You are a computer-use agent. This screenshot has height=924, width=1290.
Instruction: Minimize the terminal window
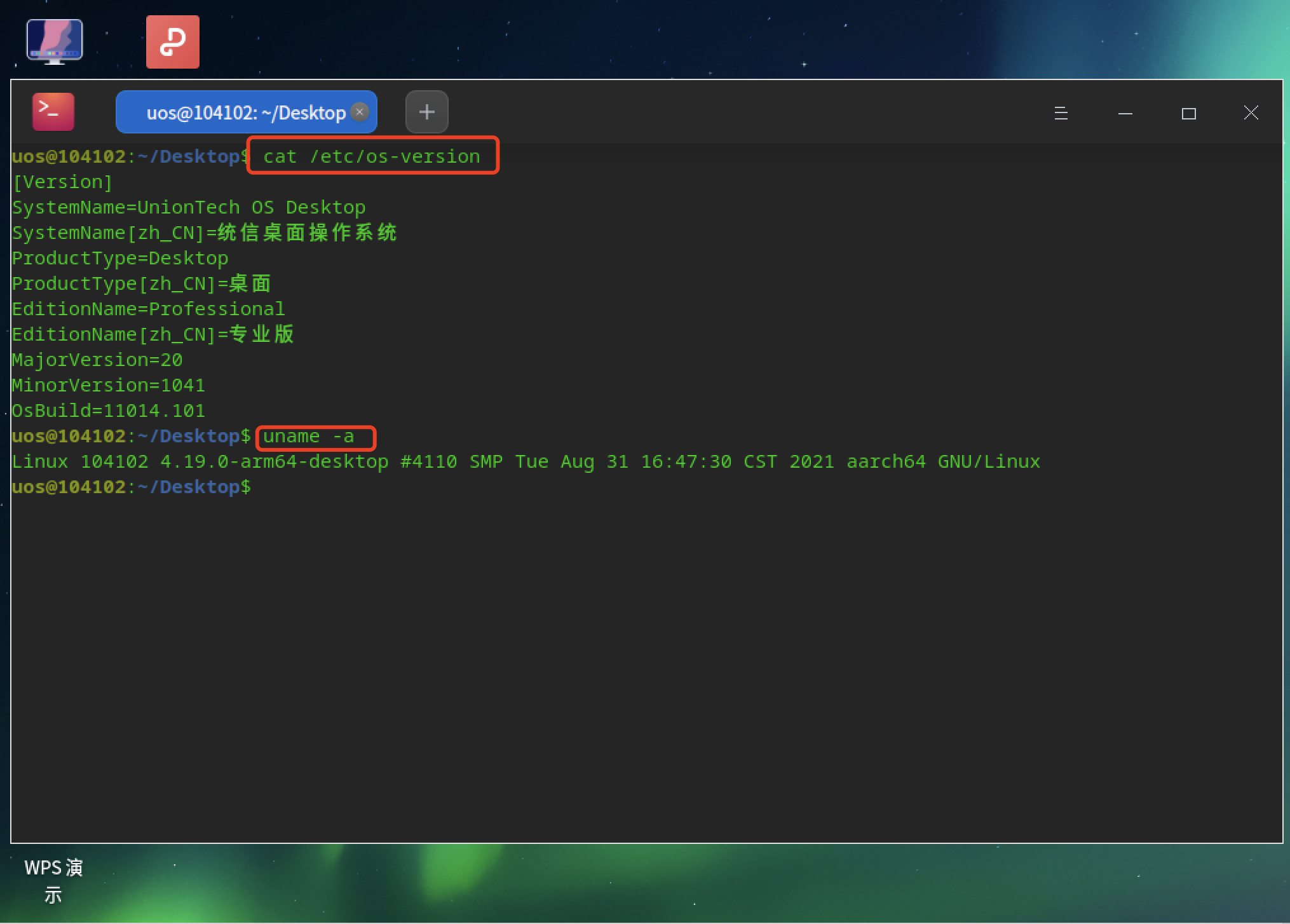coord(1125,113)
